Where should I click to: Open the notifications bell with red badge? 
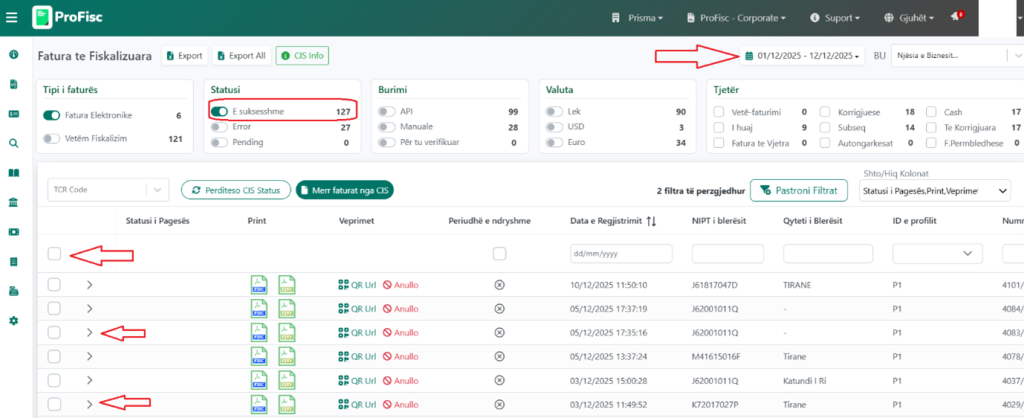957,16
